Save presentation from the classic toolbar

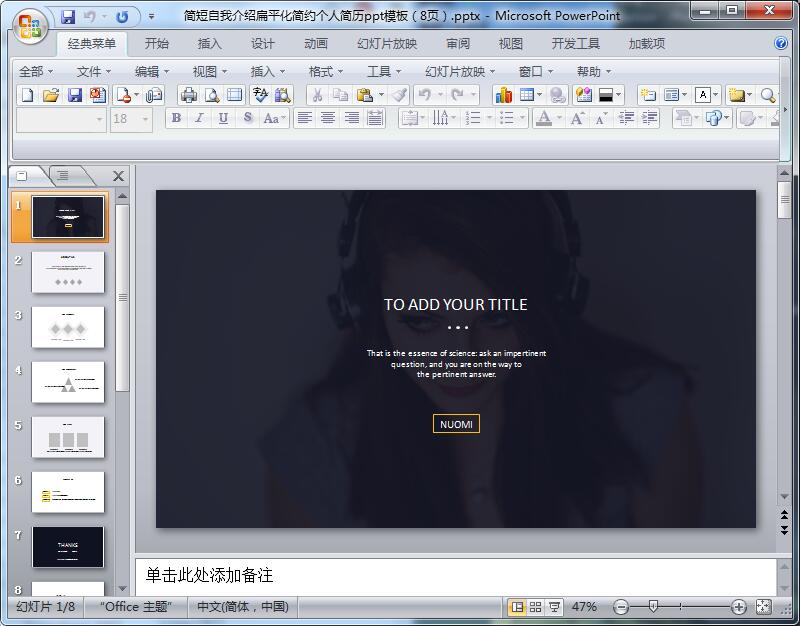coord(74,95)
